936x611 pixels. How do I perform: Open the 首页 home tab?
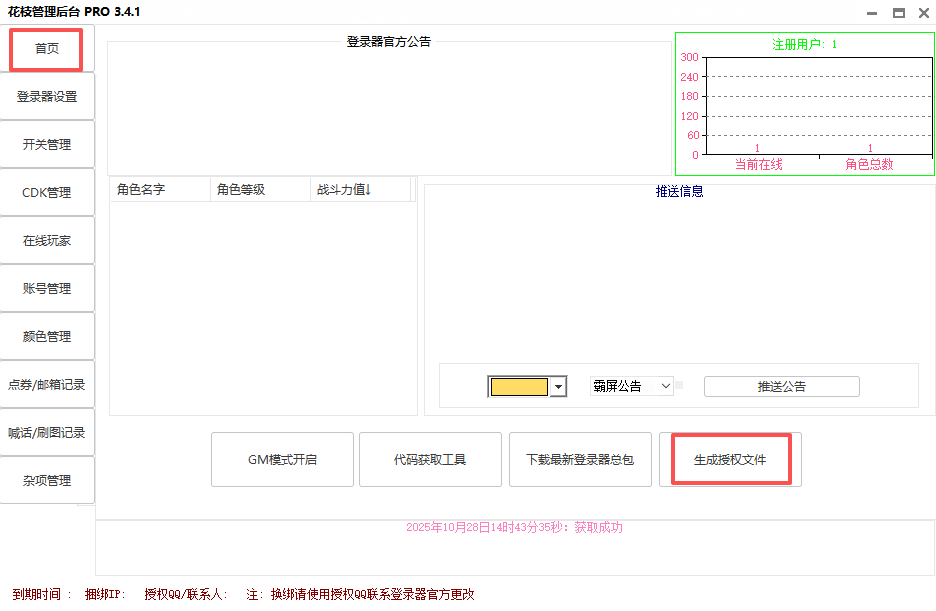point(47,49)
